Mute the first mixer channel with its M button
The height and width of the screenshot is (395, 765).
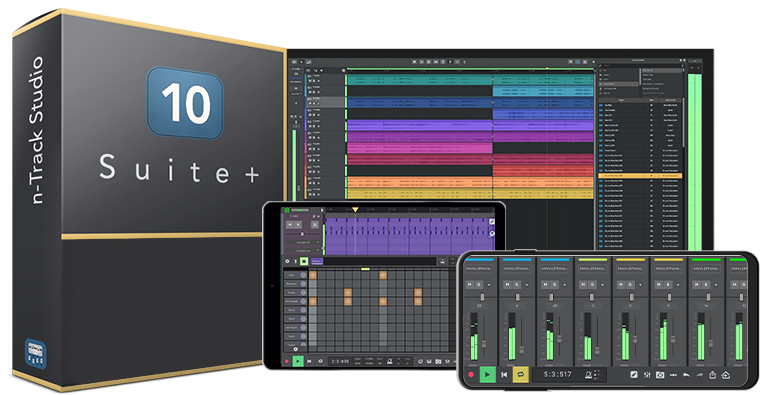tap(470, 285)
